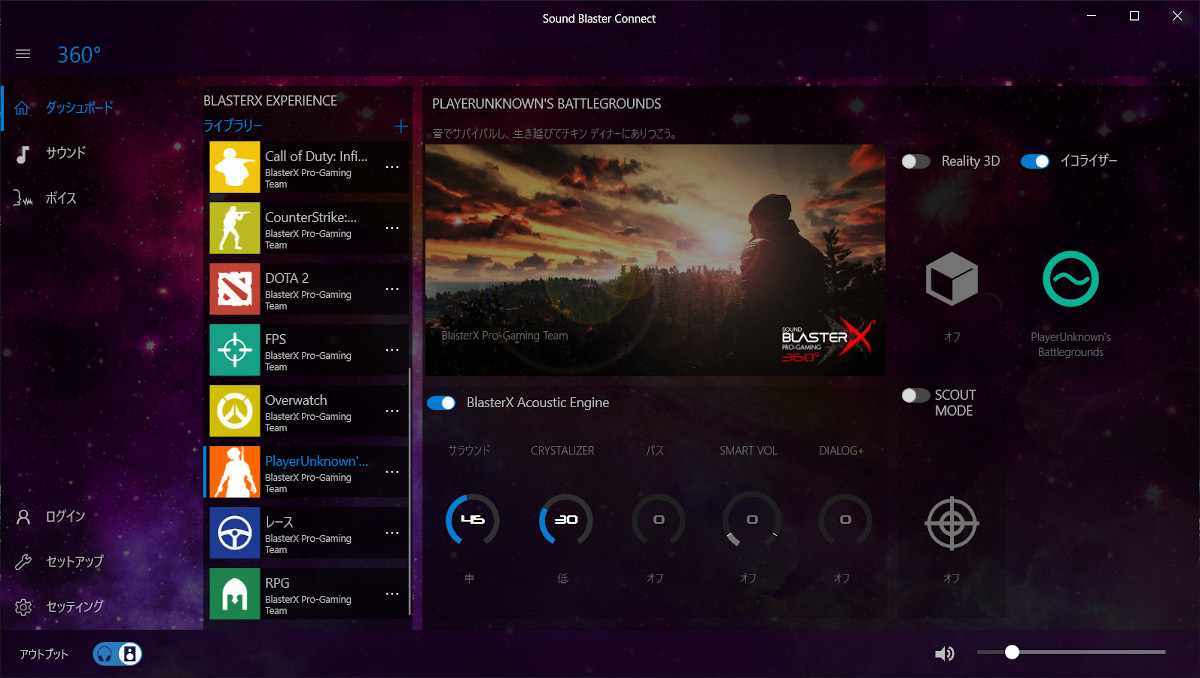Toggle the SCOUT MODE switch

click(x=916, y=395)
